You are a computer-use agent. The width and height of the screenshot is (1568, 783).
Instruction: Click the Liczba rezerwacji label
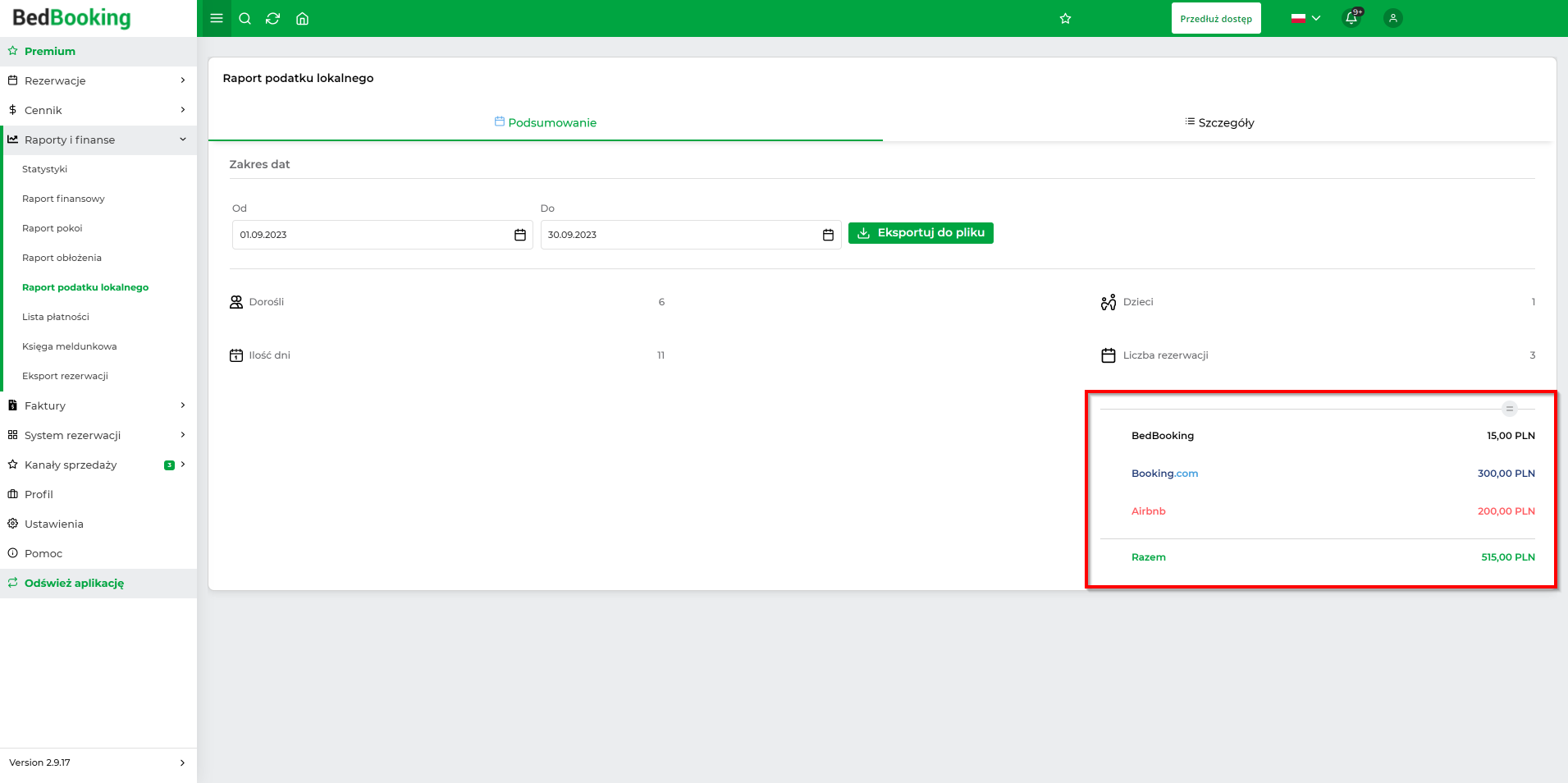(x=1166, y=355)
